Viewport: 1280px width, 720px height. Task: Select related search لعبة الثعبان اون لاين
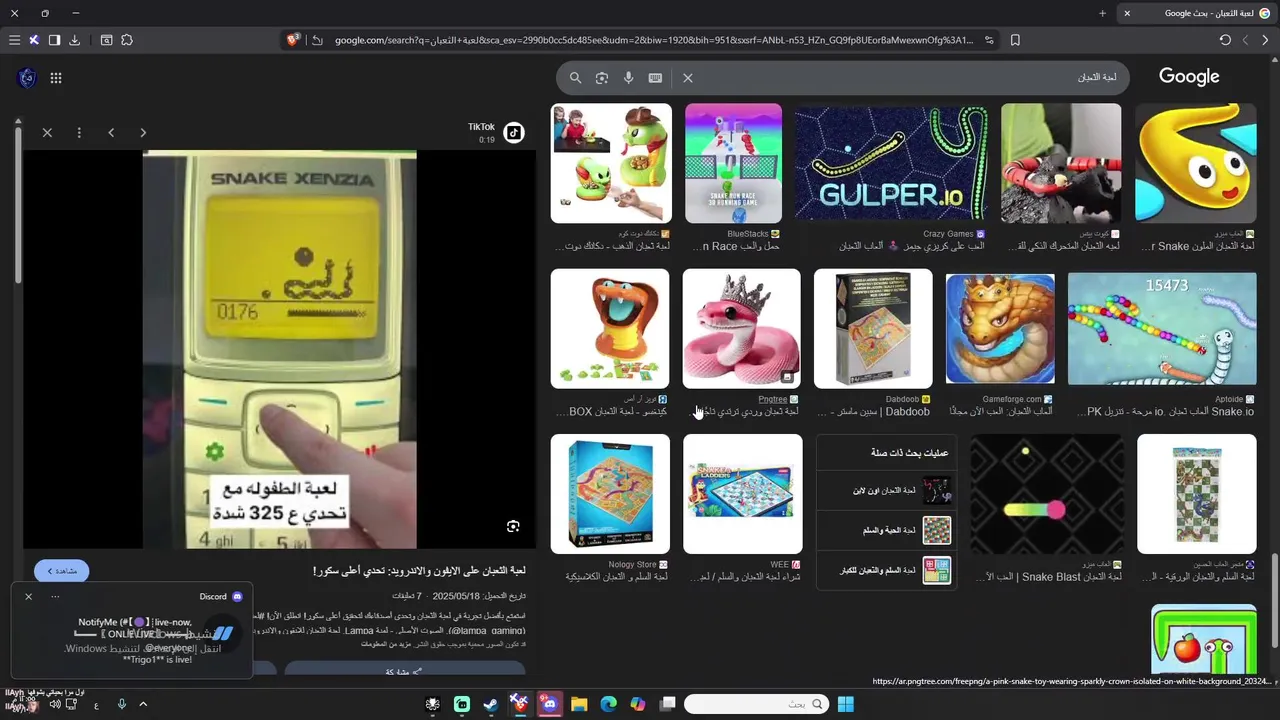[885, 490]
